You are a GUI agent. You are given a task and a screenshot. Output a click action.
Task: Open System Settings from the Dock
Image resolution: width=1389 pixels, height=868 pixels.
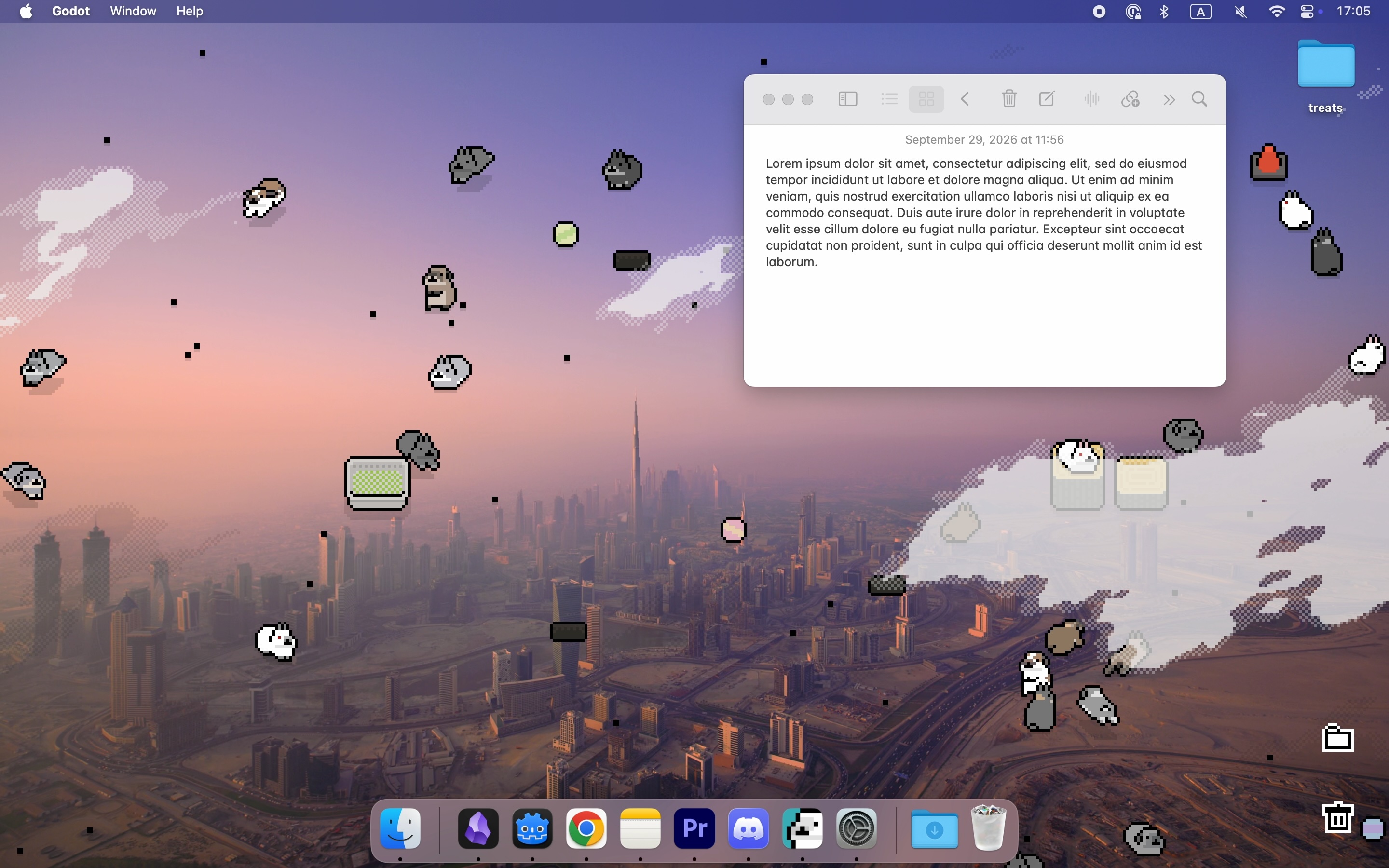coord(857,828)
